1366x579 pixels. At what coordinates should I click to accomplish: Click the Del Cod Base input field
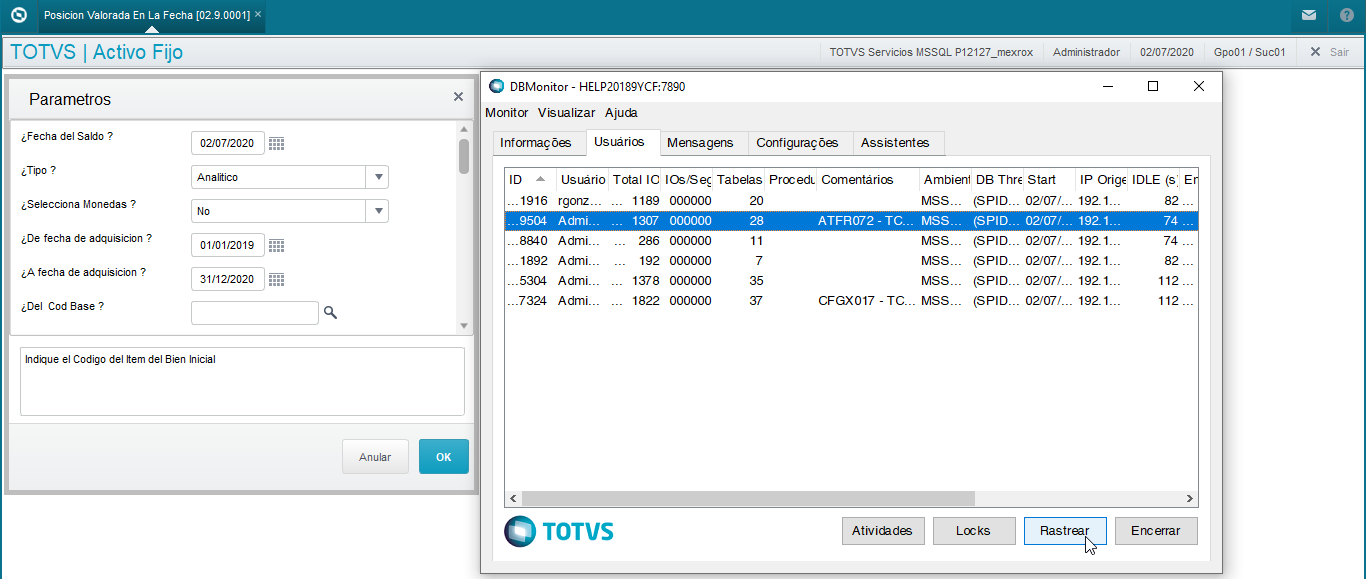(255, 313)
